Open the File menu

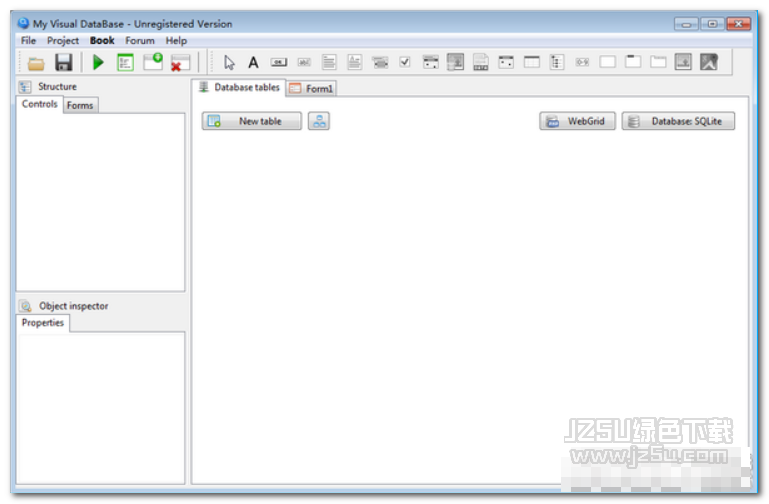(x=28, y=41)
